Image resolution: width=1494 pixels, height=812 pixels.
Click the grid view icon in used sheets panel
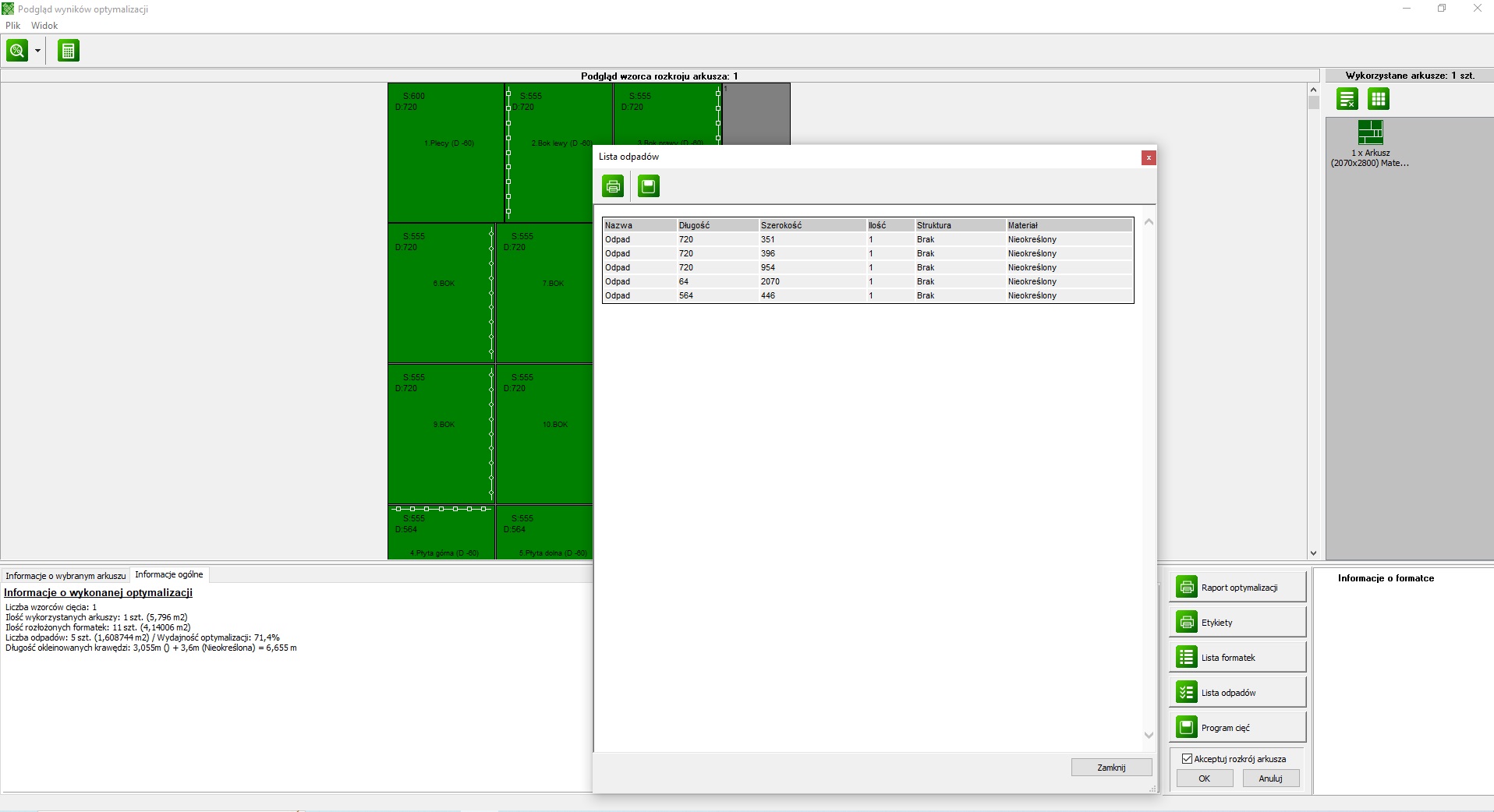[x=1379, y=99]
